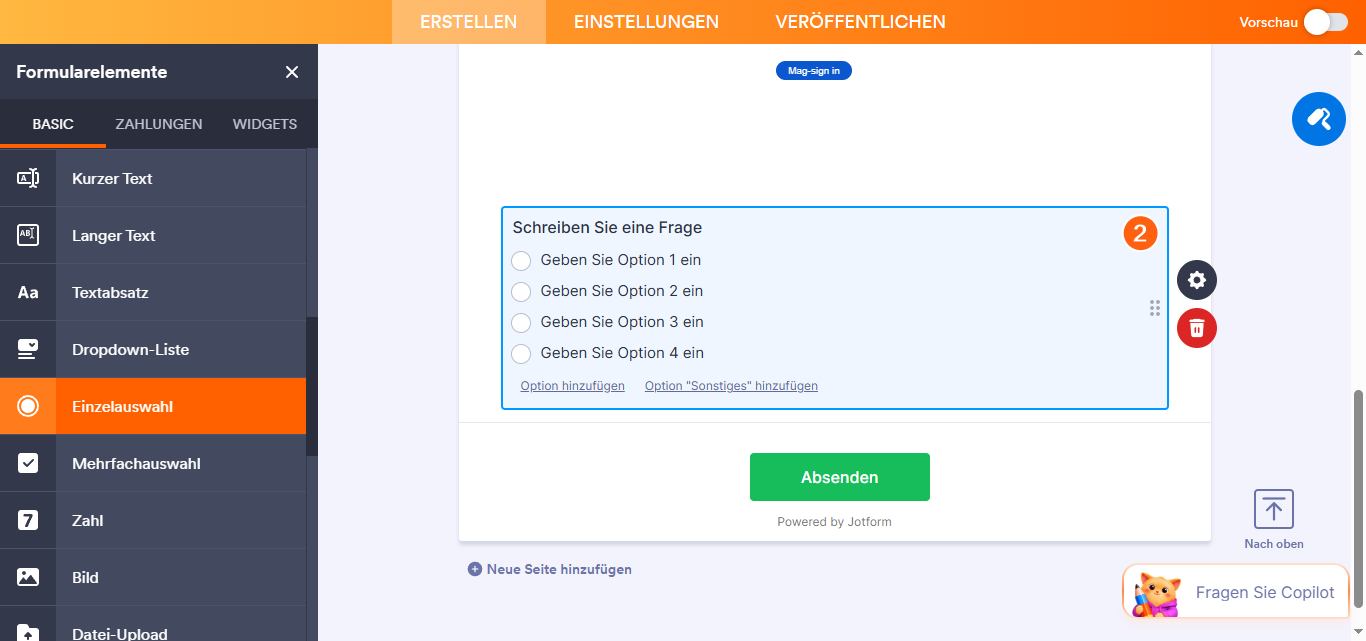Choose the Mehrfachauswahl checkbox icon
1366x641 pixels.
pos(28,462)
